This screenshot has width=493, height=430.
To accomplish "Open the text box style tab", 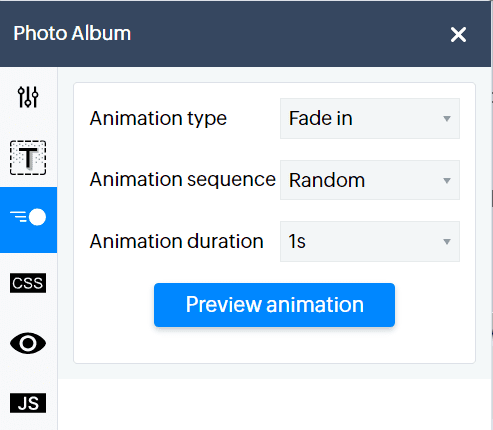I will coord(28,158).
